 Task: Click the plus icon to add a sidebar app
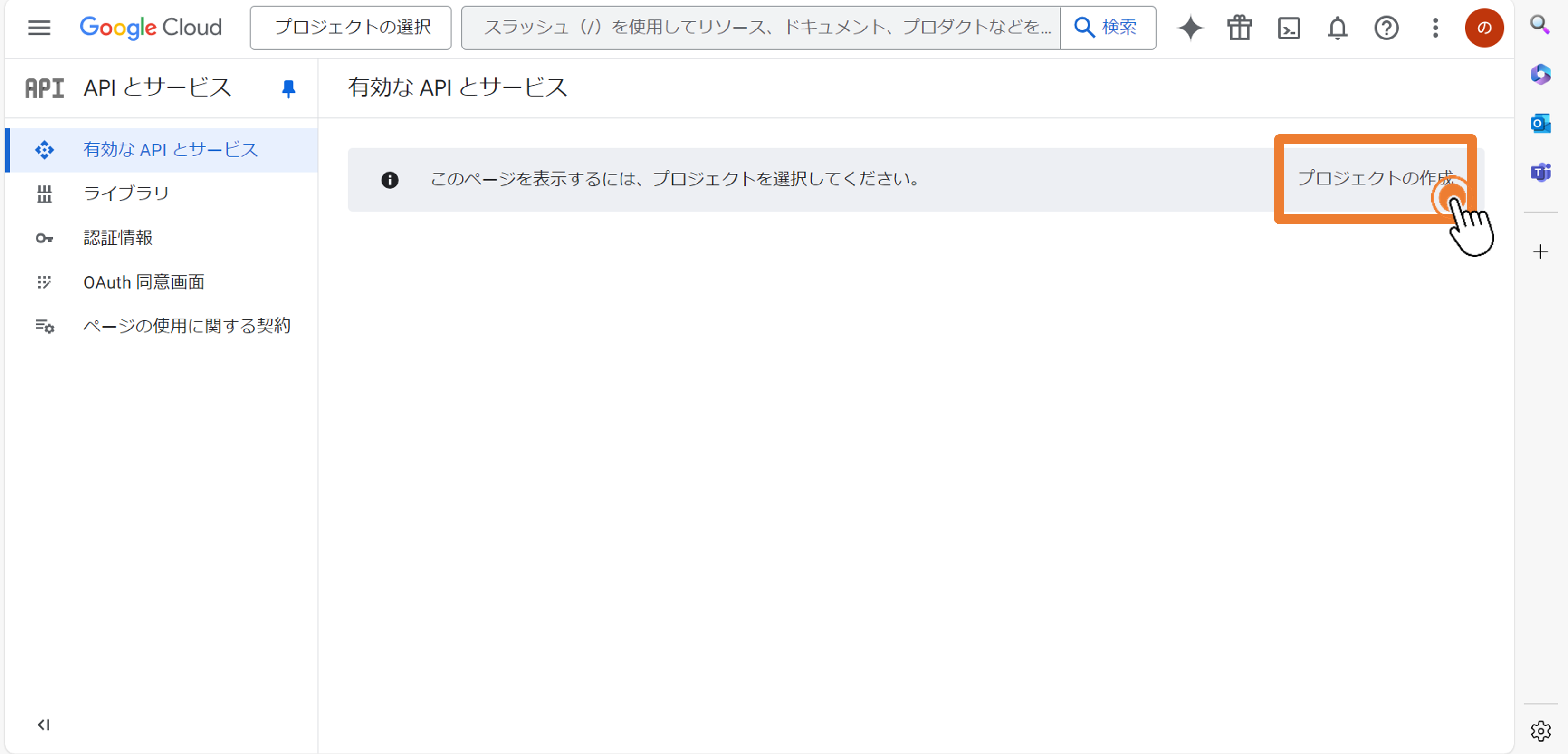[1540, 251]
